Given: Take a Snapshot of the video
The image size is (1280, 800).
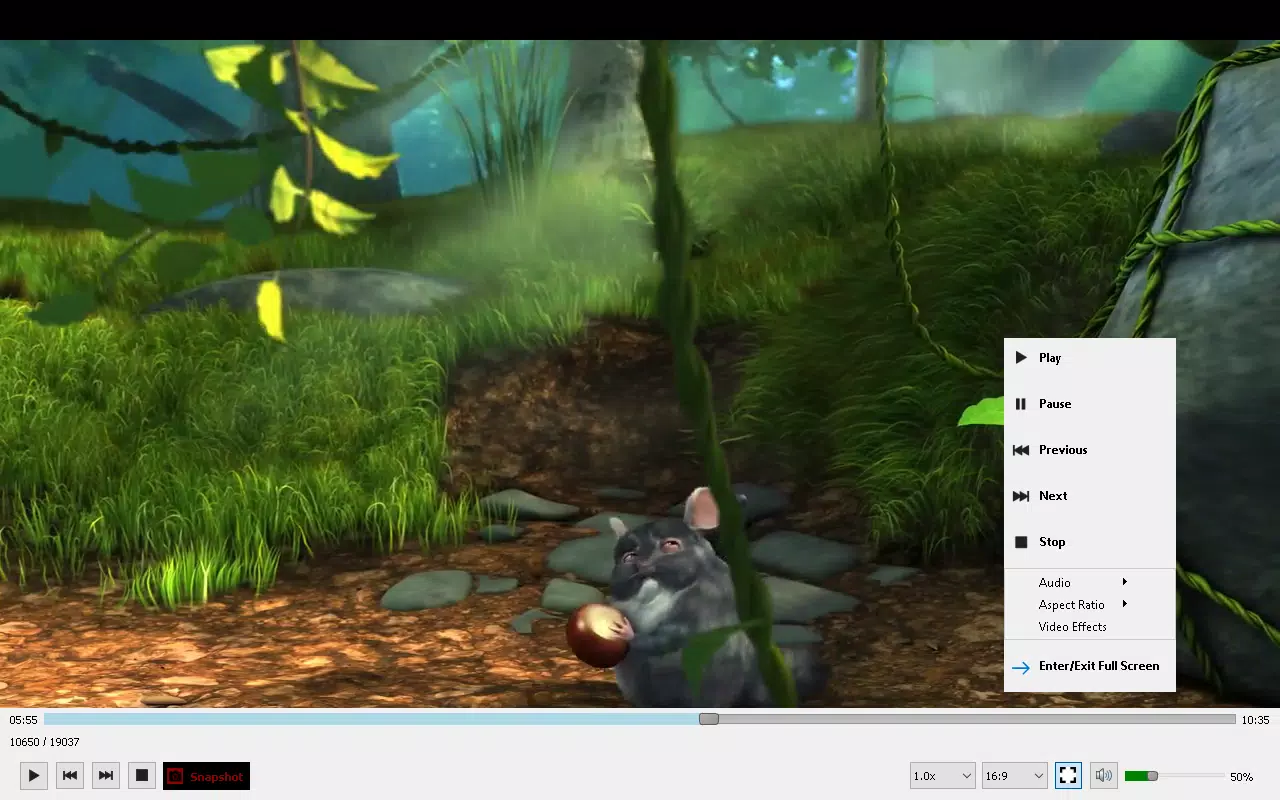Looking at the screenshot, I should [x=206, y=776].
